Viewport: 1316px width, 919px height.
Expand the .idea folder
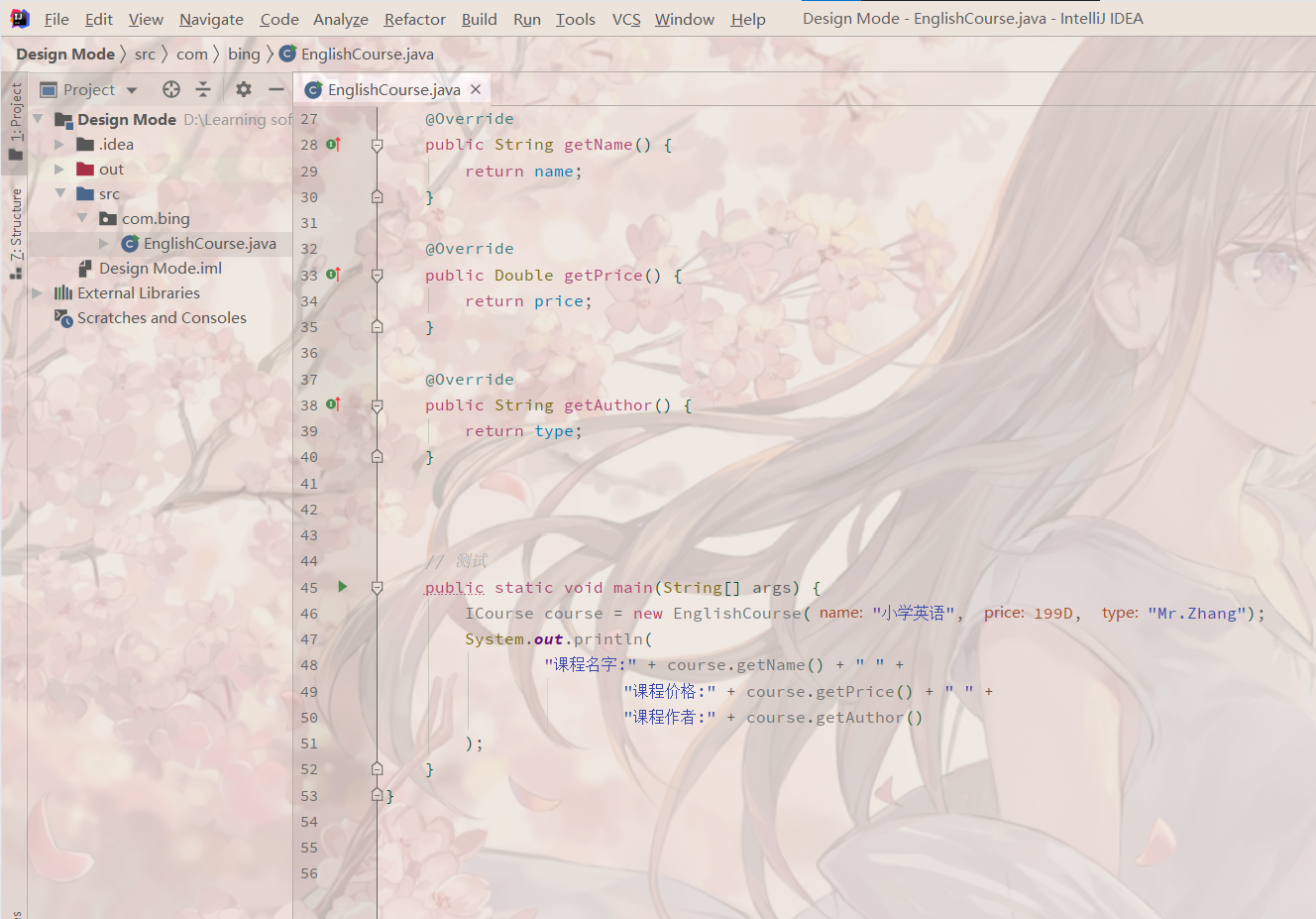[x=59, y=144]
